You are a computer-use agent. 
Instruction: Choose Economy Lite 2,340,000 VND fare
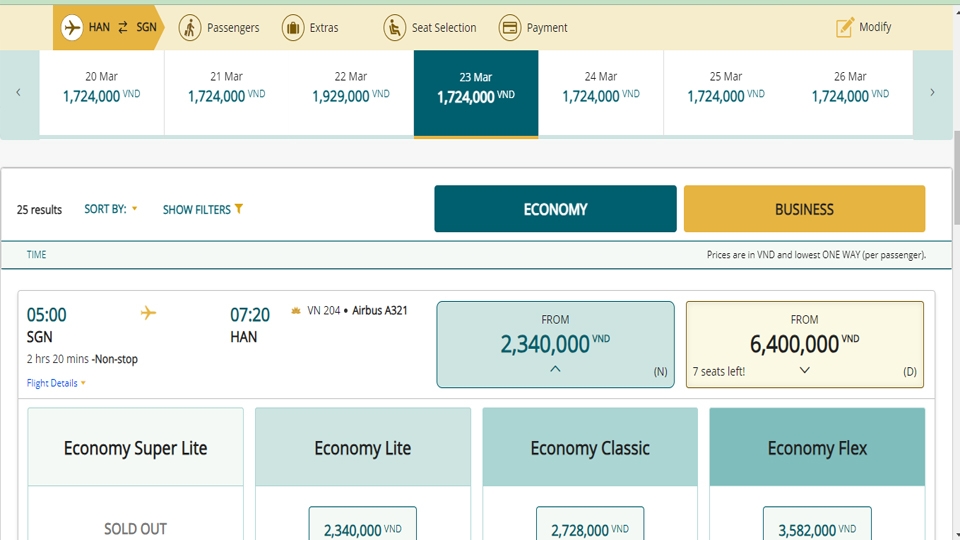[x=362, y=527]
